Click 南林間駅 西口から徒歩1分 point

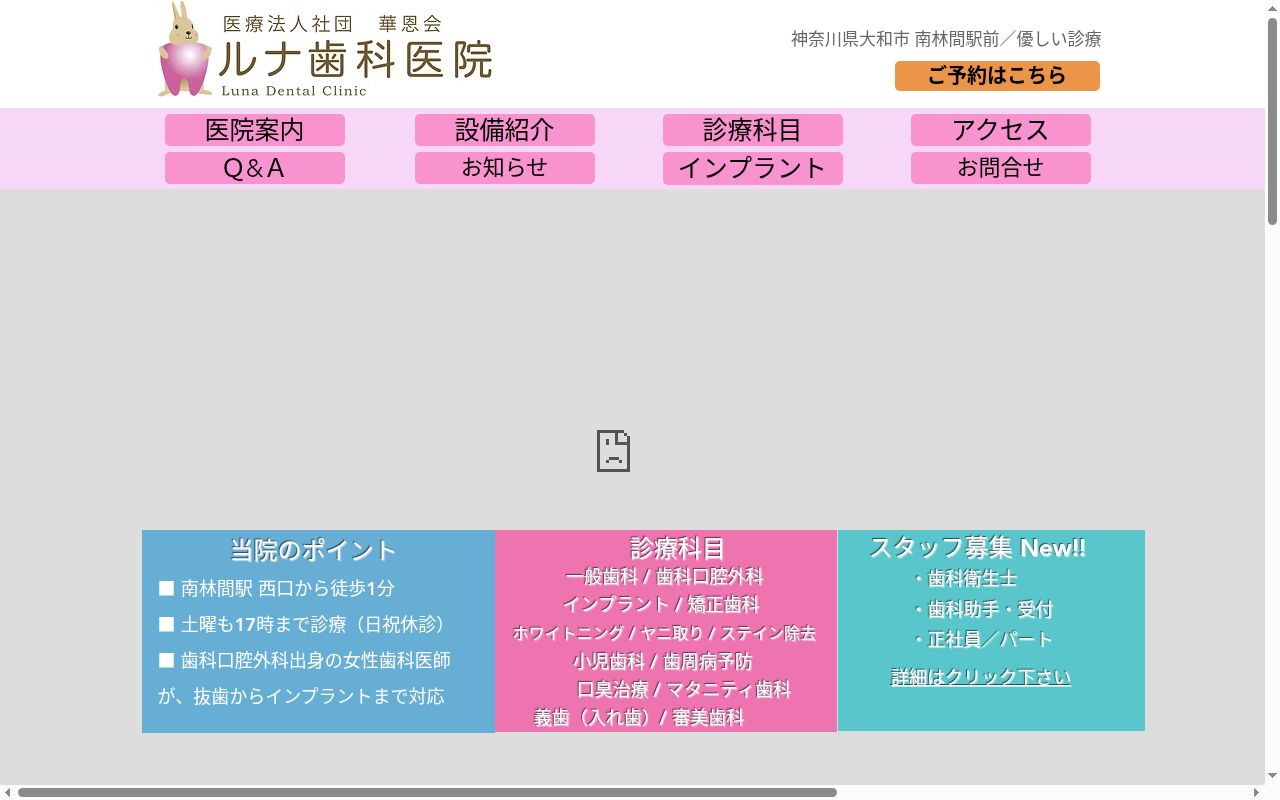[x=277, y=588]
